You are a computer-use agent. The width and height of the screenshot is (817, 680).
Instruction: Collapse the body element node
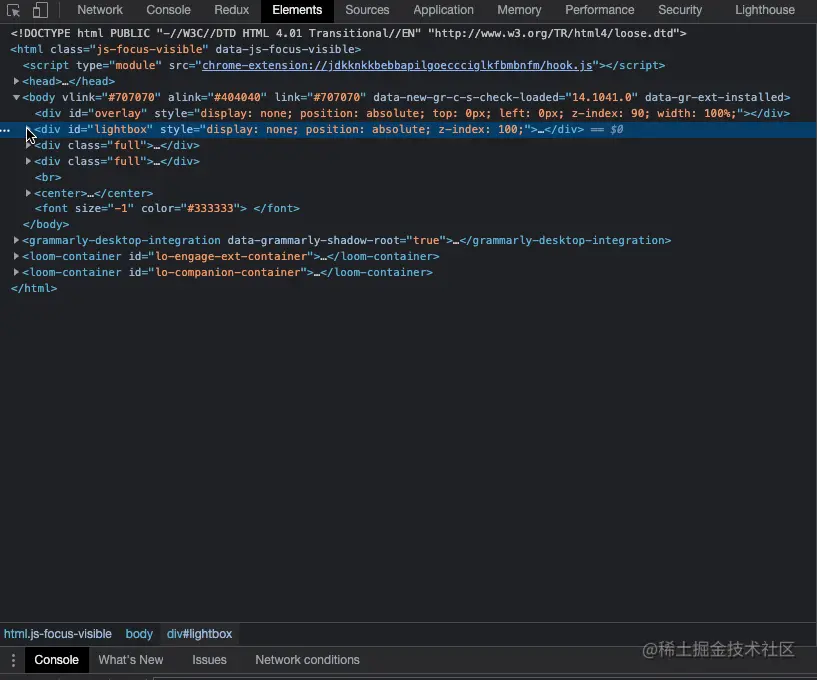point(16,97)
